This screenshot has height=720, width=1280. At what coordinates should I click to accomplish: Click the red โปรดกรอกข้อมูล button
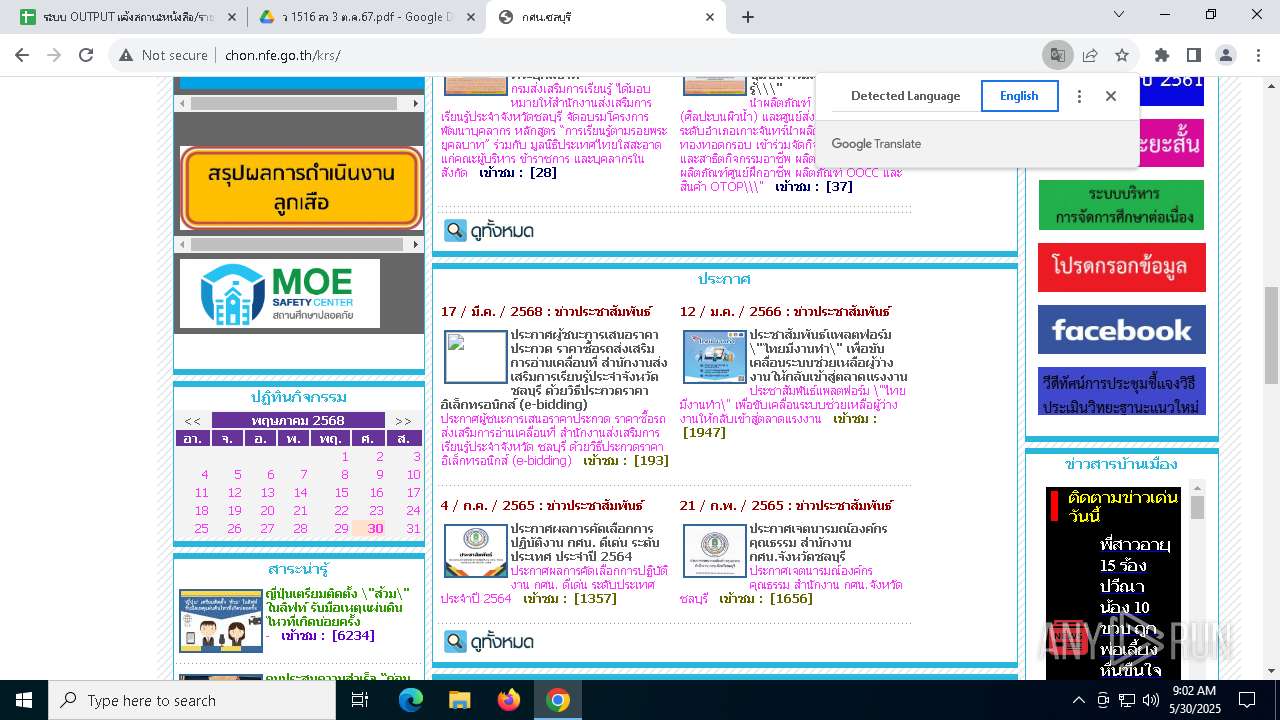pos(1121,267)
